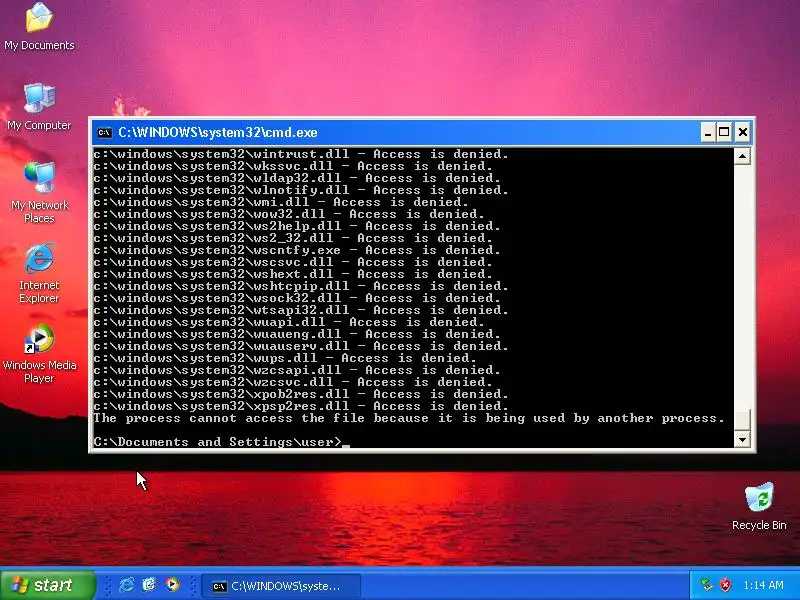The width and height of the screenshot is (800, 600).
Task: Select the Recycle Bin icon
Action: (759, 506)
